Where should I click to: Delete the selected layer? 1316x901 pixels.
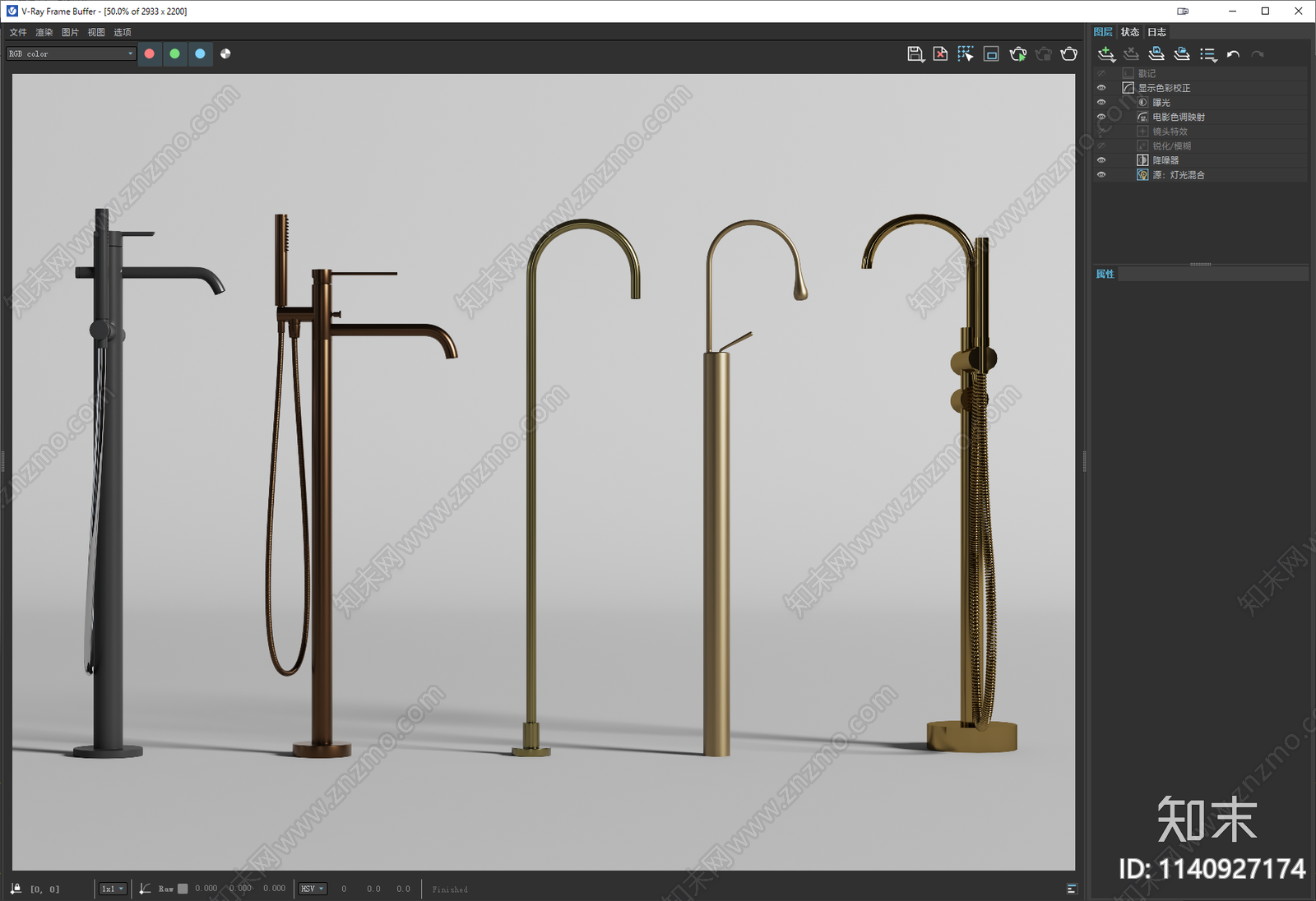(x=1132, y=54)
